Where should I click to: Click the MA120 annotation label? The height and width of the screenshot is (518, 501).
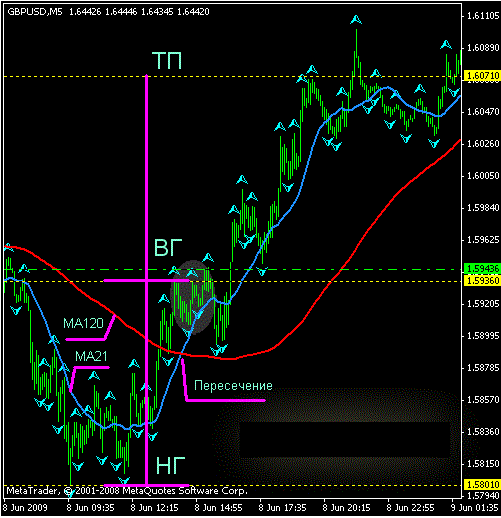click(x=83, y=323)
